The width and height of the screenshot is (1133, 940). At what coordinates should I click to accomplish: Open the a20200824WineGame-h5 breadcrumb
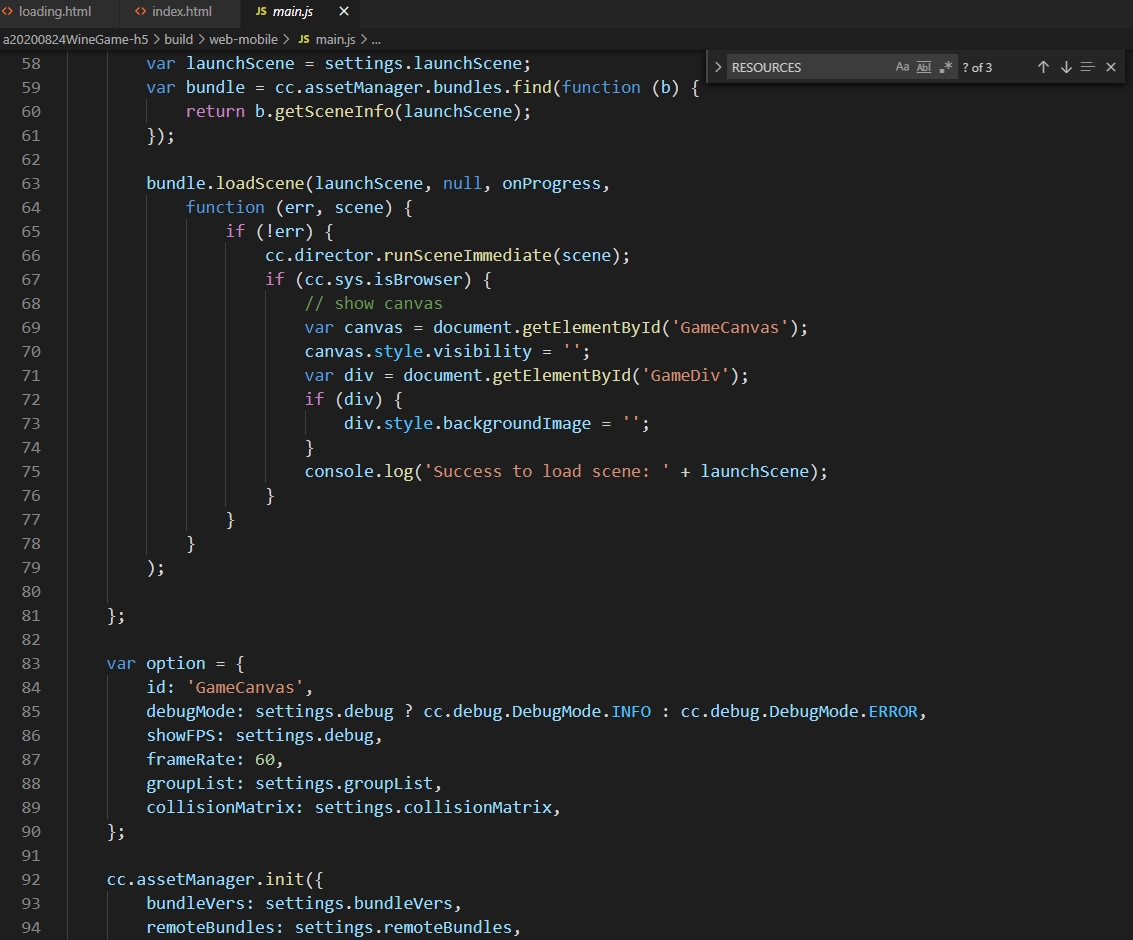tap(75, 40)
